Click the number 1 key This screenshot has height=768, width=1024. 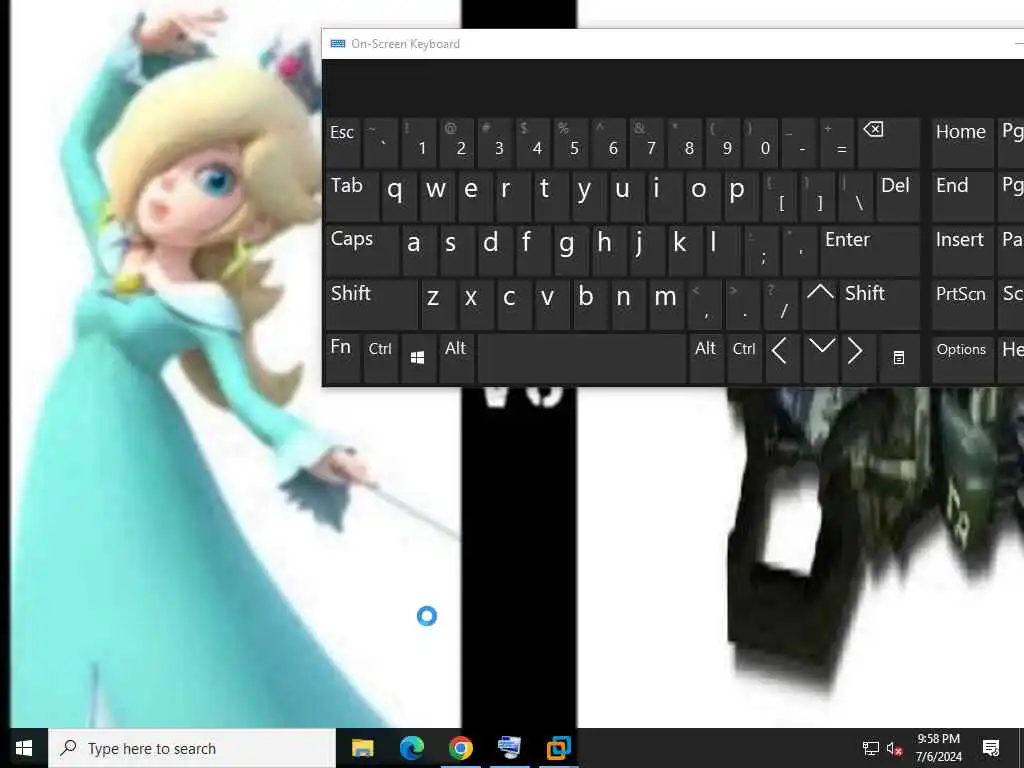pos(419,142)
